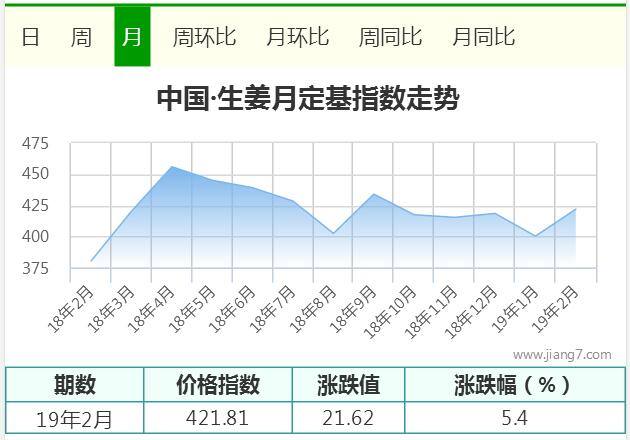Open the 周同比 tab
Image resolution: width=630 pixels, height=440 pixels.
coord(390,37)
